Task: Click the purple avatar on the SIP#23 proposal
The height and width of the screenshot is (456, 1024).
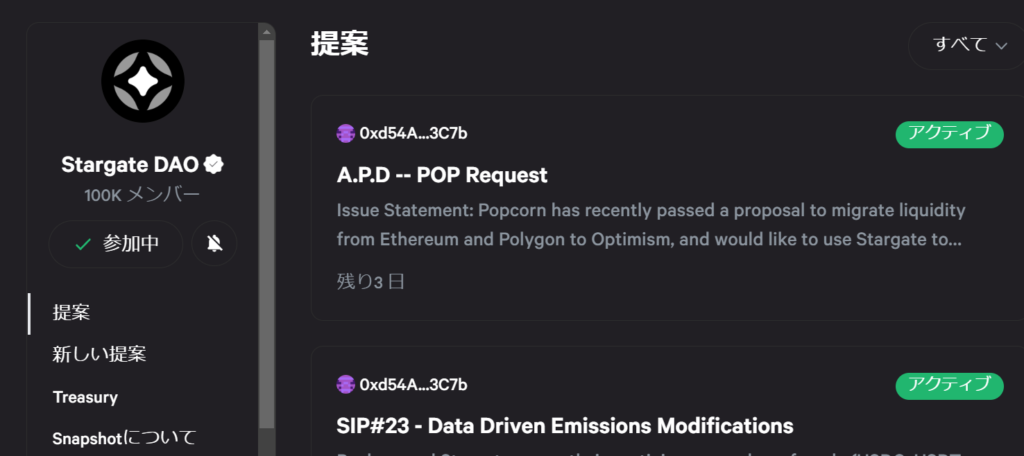Action: pos(346,385)
